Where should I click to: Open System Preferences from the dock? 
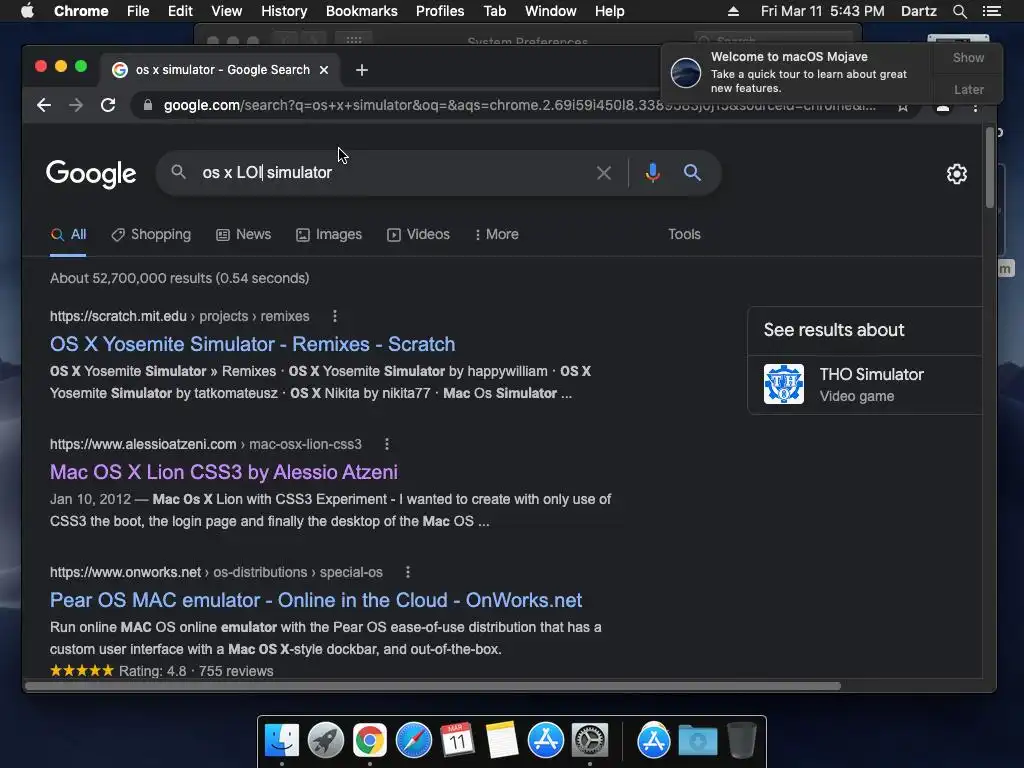[x=590, y=741]
